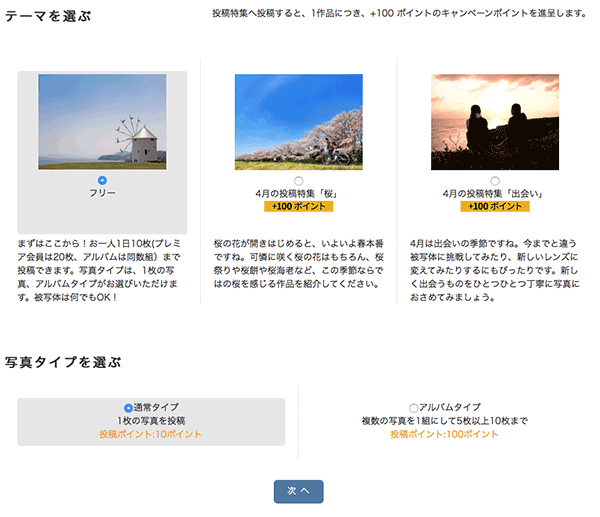Screen dimensions: 600x517
Task: Click the +100 ポイント badge under 桜
Action: coord(298,207)
